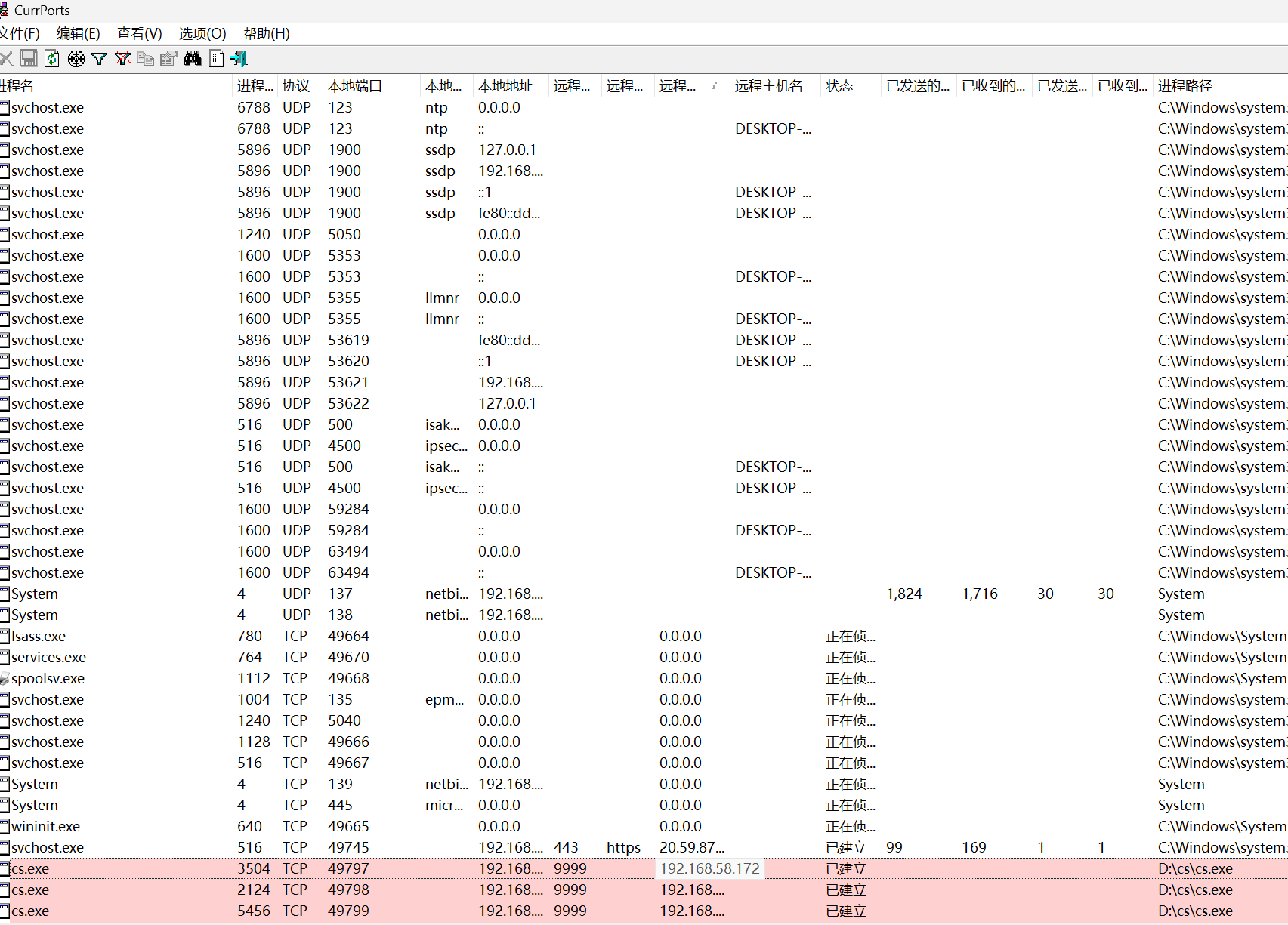1288x925 pixels.
Task: Open the filter funnel icon
Action: tap(99, 58)
